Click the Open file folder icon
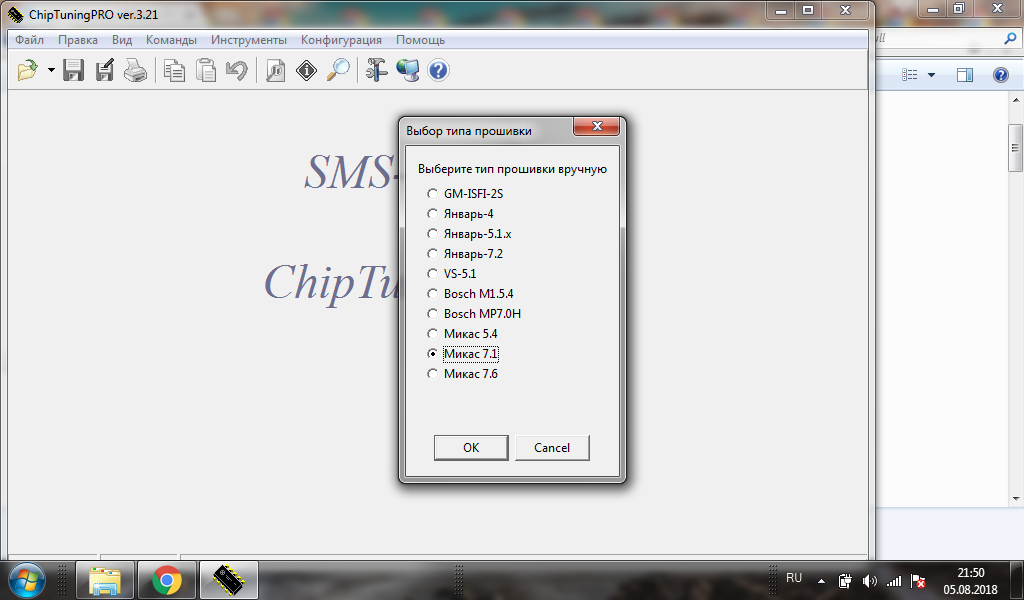 pyautogui.click(x=28, y=71)
